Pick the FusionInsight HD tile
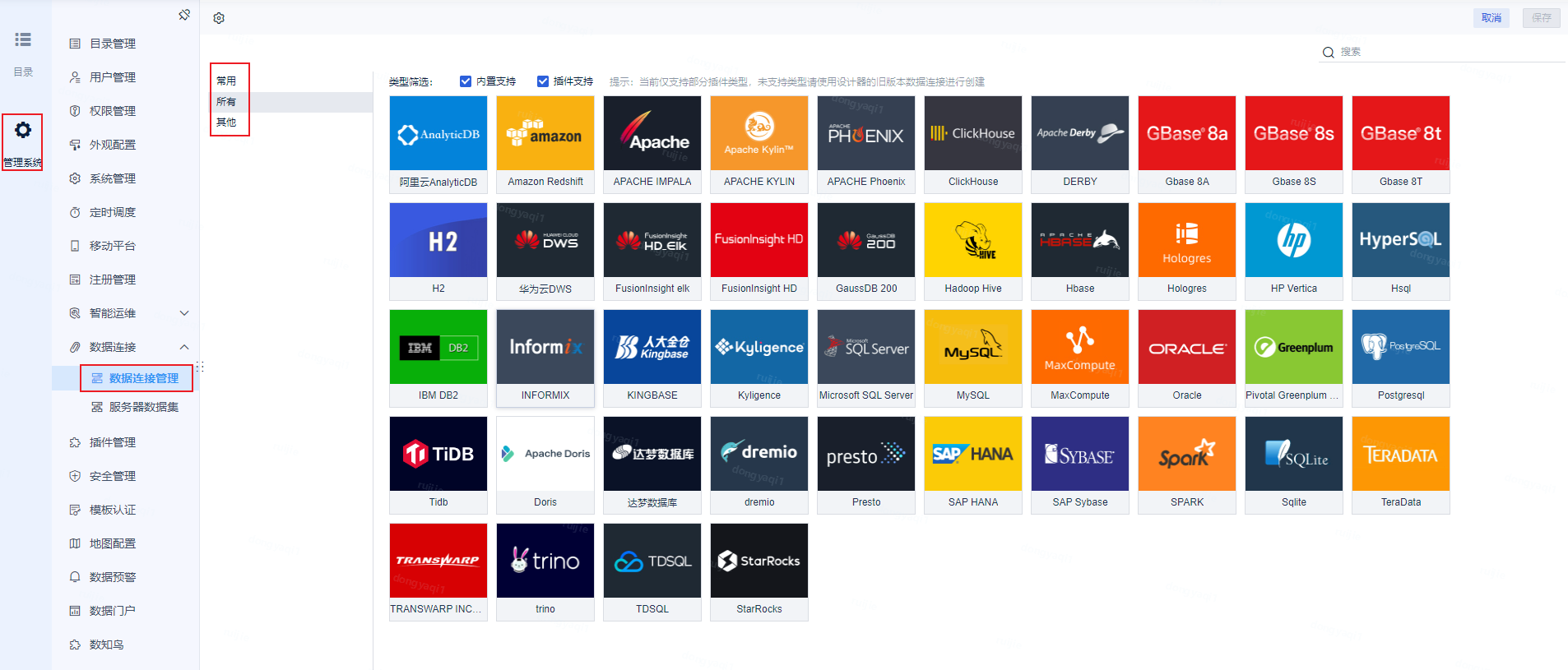 click(x=759, y=252)
